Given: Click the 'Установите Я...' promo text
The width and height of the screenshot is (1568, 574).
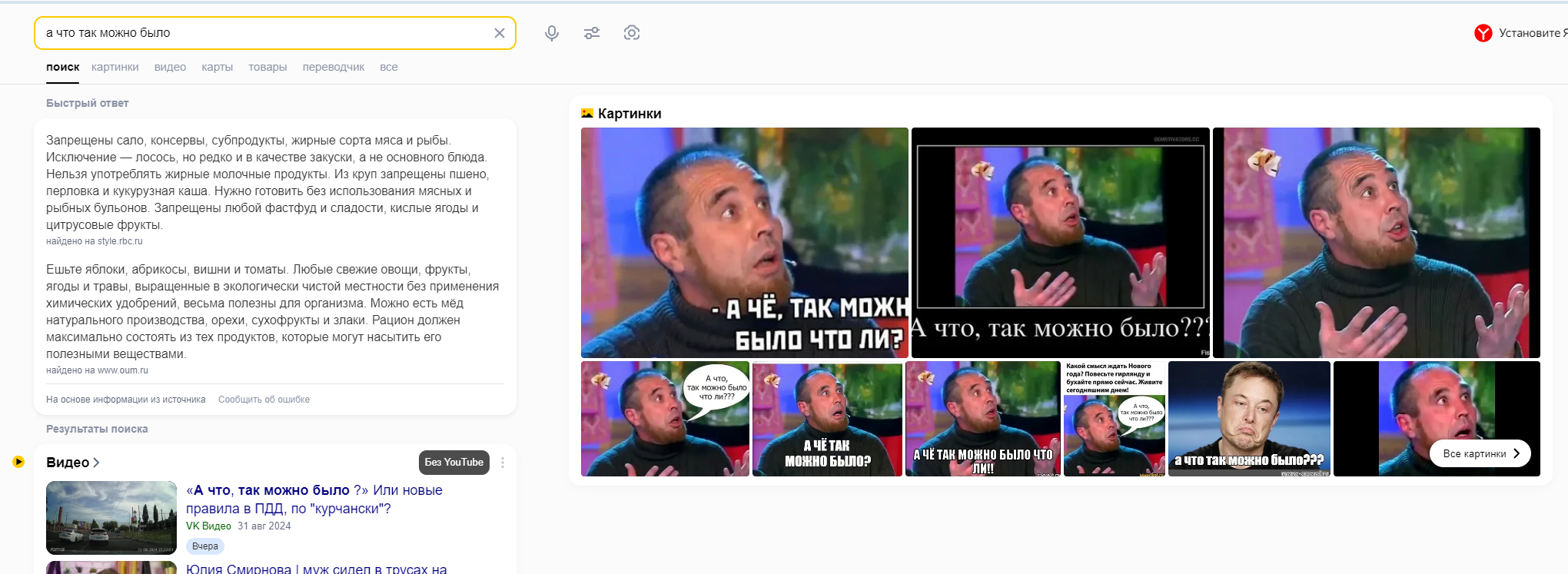Looking at the screenshot, I should tap(1533, 33).
